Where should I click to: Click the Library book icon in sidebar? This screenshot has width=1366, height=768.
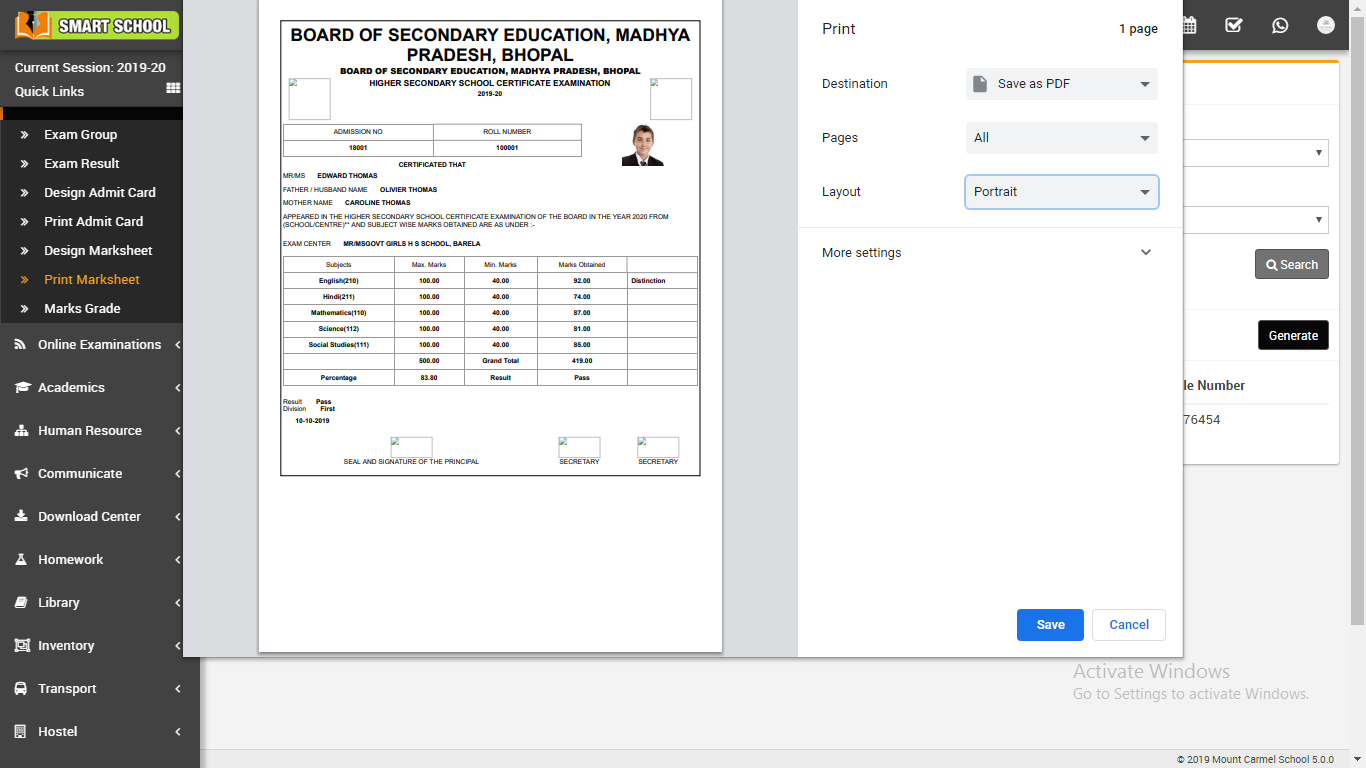21,603
